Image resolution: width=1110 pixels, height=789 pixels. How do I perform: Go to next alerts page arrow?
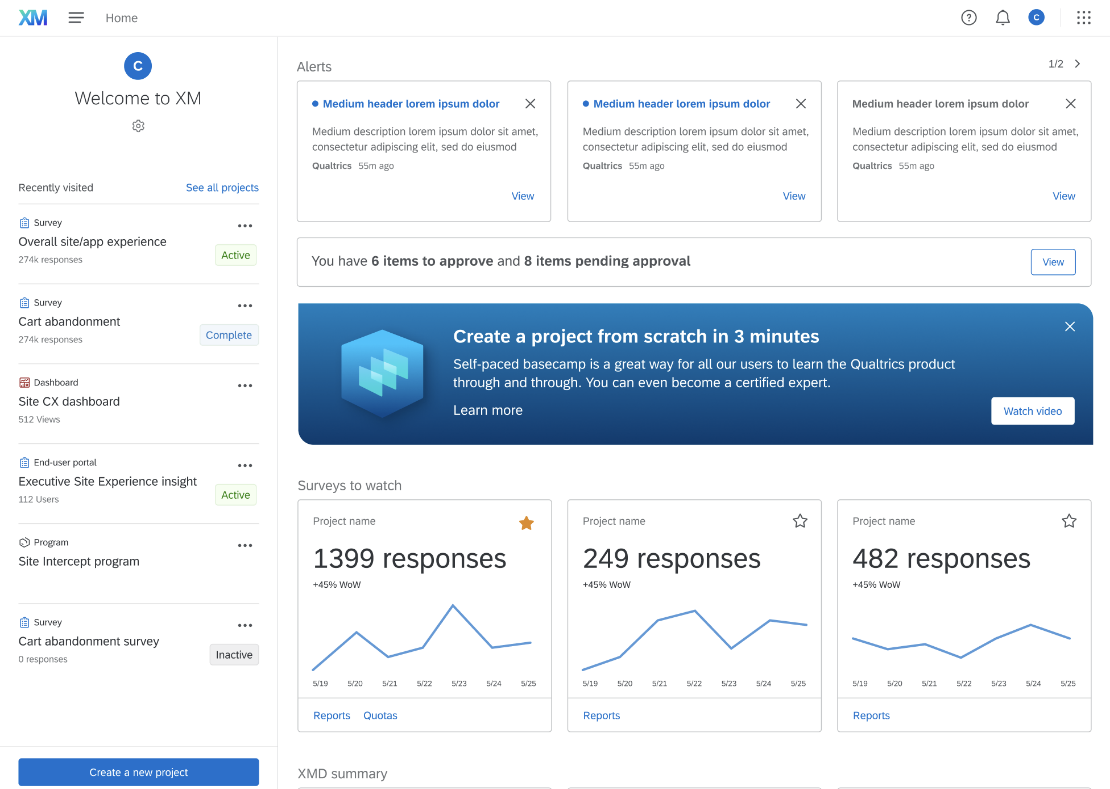point(1077,64)
